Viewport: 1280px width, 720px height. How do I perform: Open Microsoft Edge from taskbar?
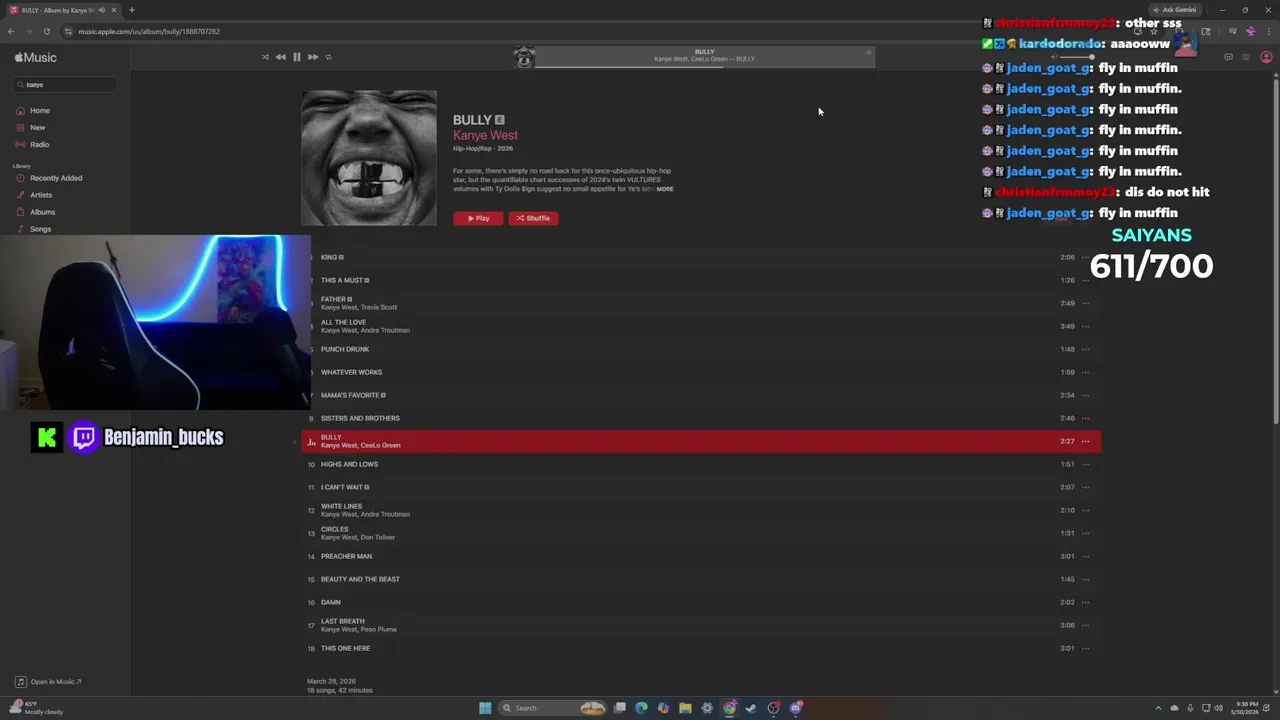pos(641,708)
